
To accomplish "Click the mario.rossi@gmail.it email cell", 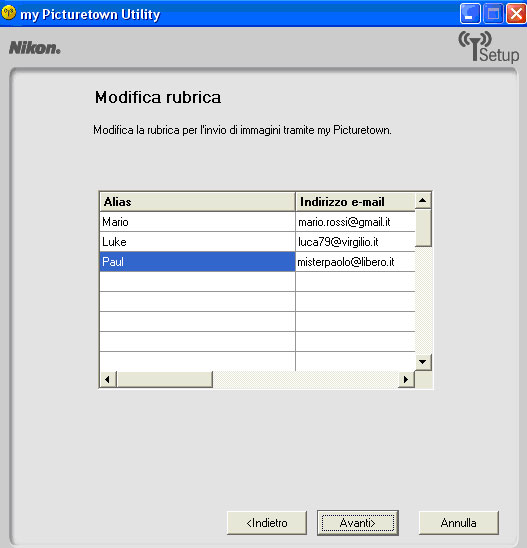I will [355, 222].
